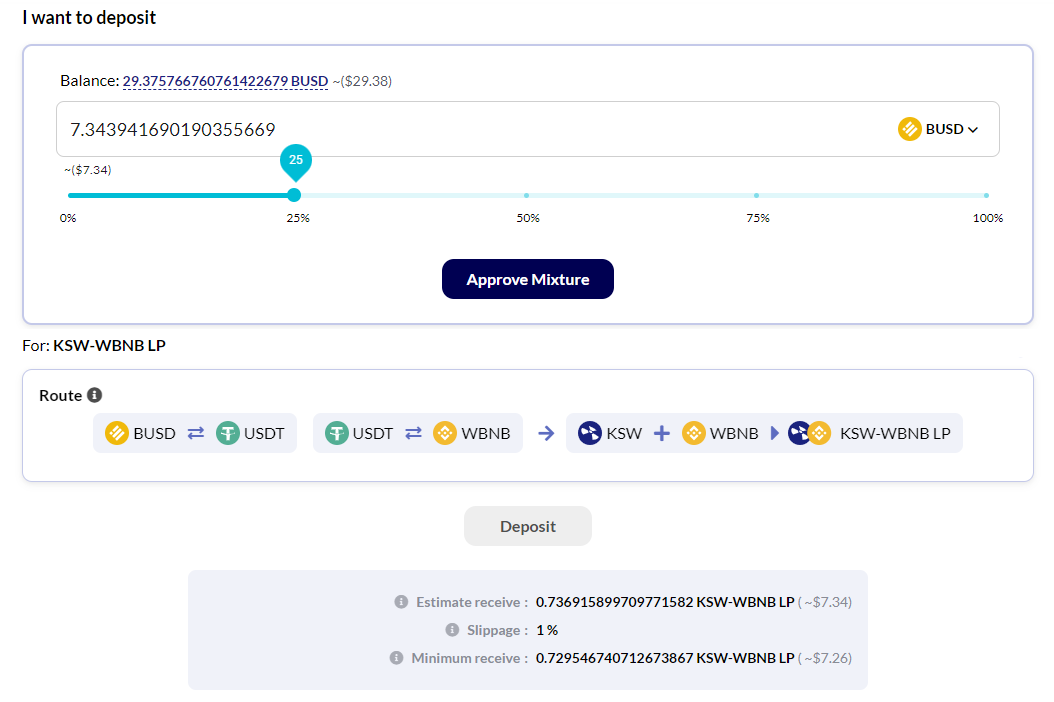
Task: Click the ~($29.38) balance estimate
Action: point(362,81)
